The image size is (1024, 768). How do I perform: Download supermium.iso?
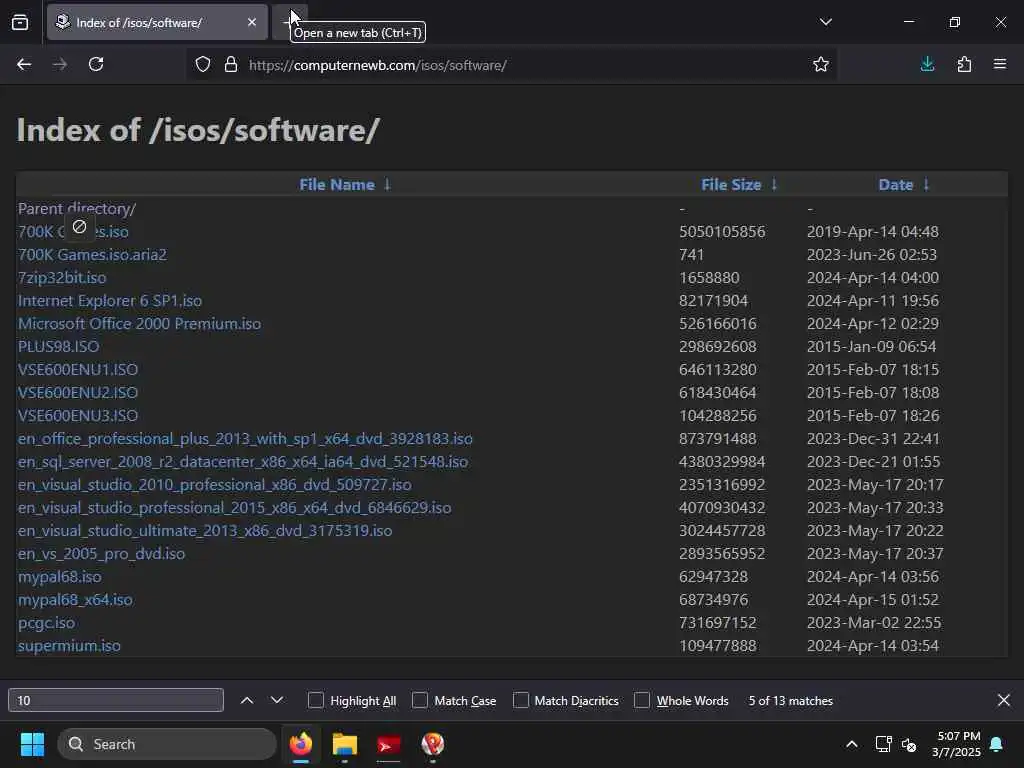tap(69, 646)
